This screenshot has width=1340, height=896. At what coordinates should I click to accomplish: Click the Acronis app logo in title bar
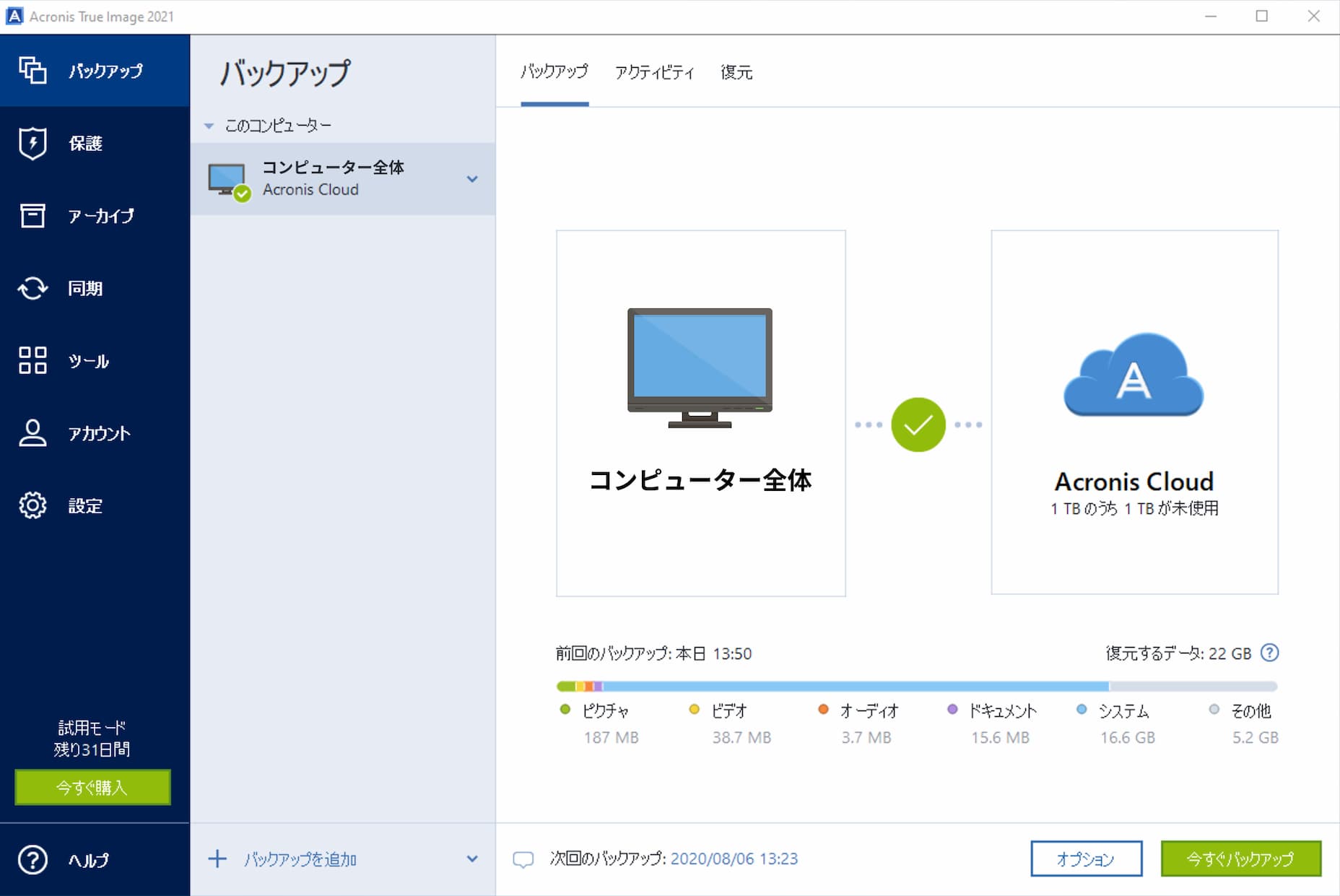[14, 16]
